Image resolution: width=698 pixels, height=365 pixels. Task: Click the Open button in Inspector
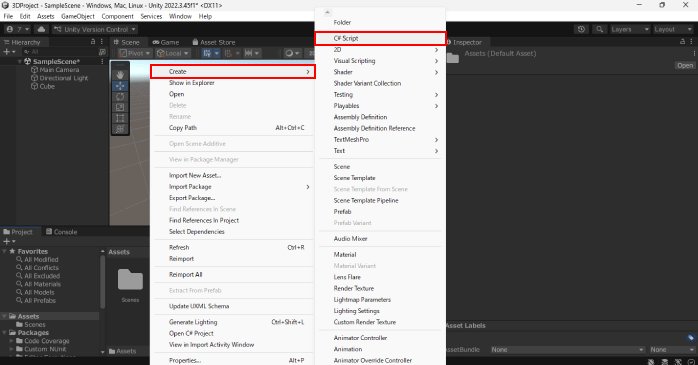[x=685, y=65]
